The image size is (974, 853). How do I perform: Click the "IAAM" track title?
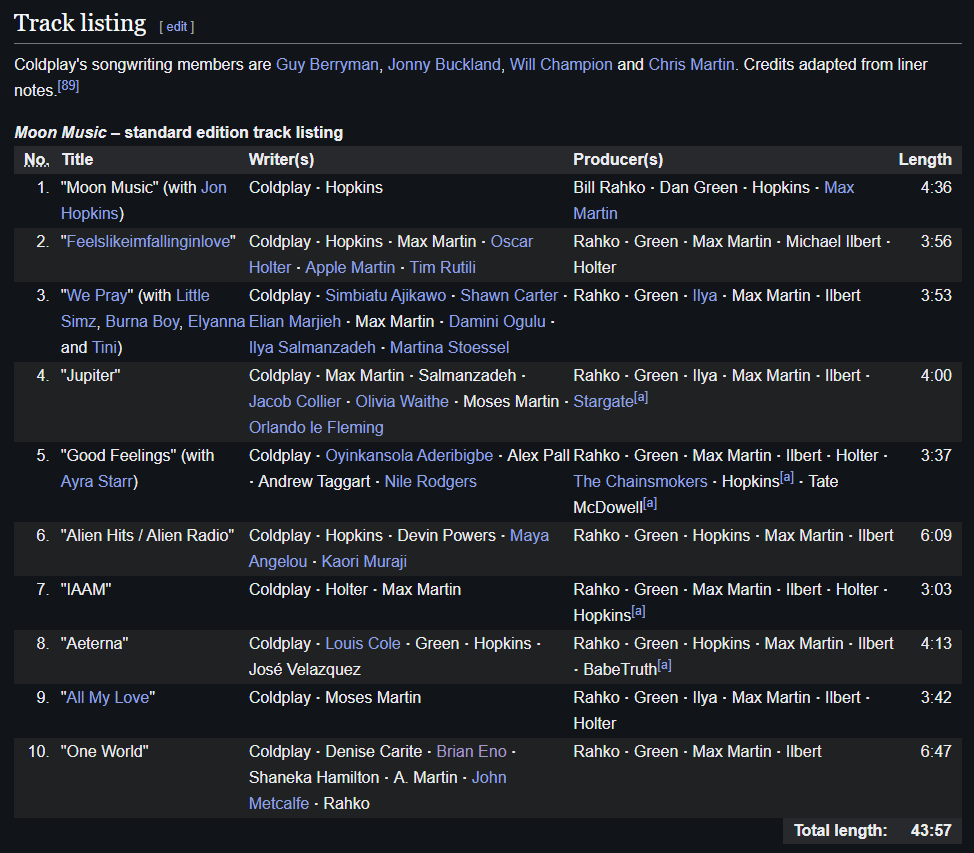pyautogui.click(x=86, y=590)
